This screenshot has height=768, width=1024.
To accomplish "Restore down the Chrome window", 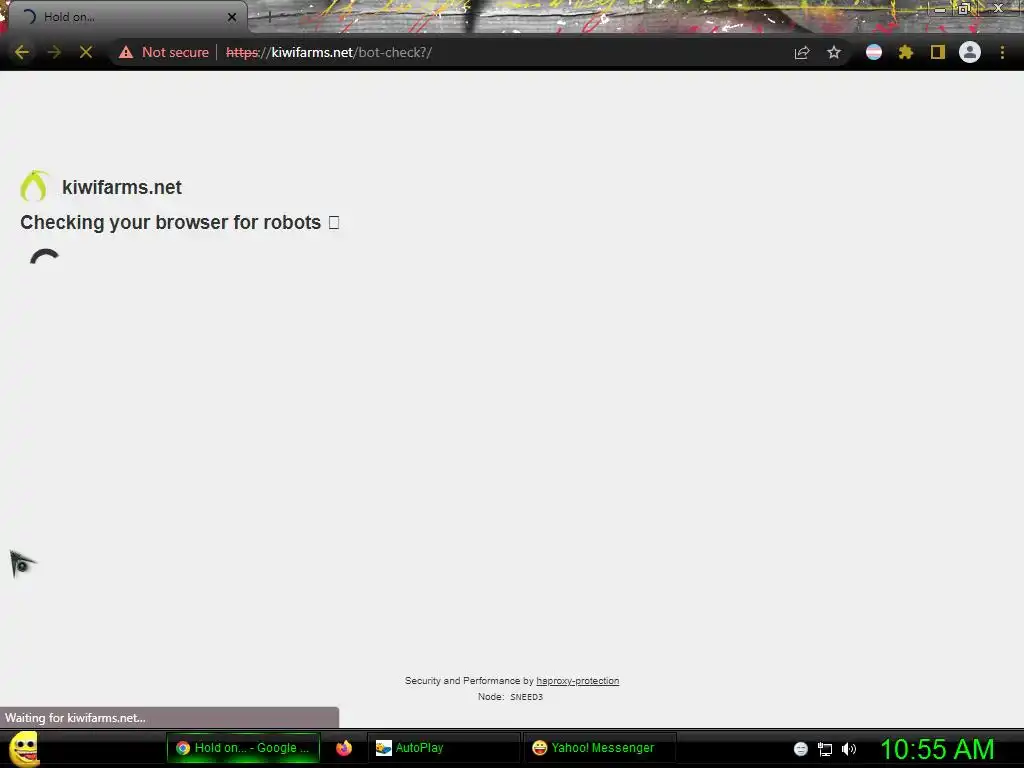I will click(963, 8).
